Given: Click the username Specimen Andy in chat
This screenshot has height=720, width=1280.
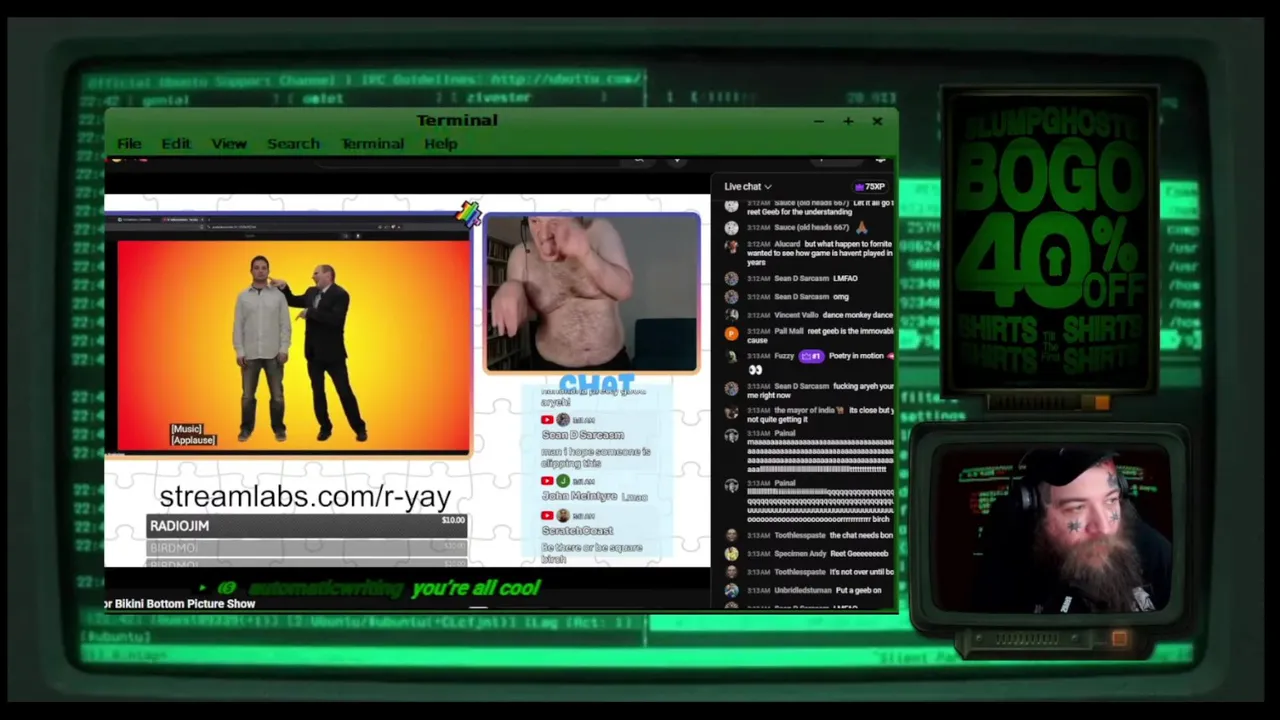Looking at the screenshot, I should 800,553.
